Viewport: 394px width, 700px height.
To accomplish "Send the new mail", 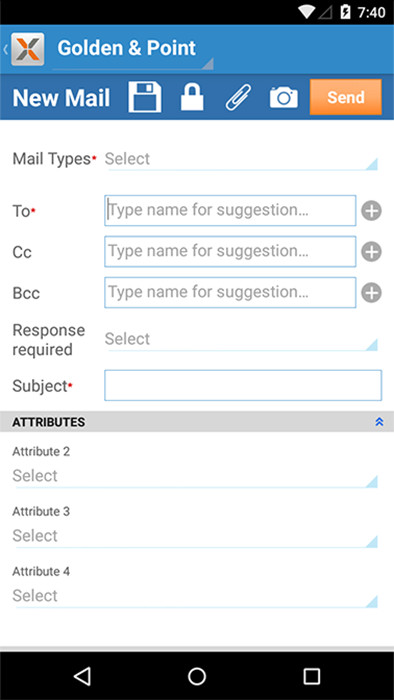I will (346, 97).
